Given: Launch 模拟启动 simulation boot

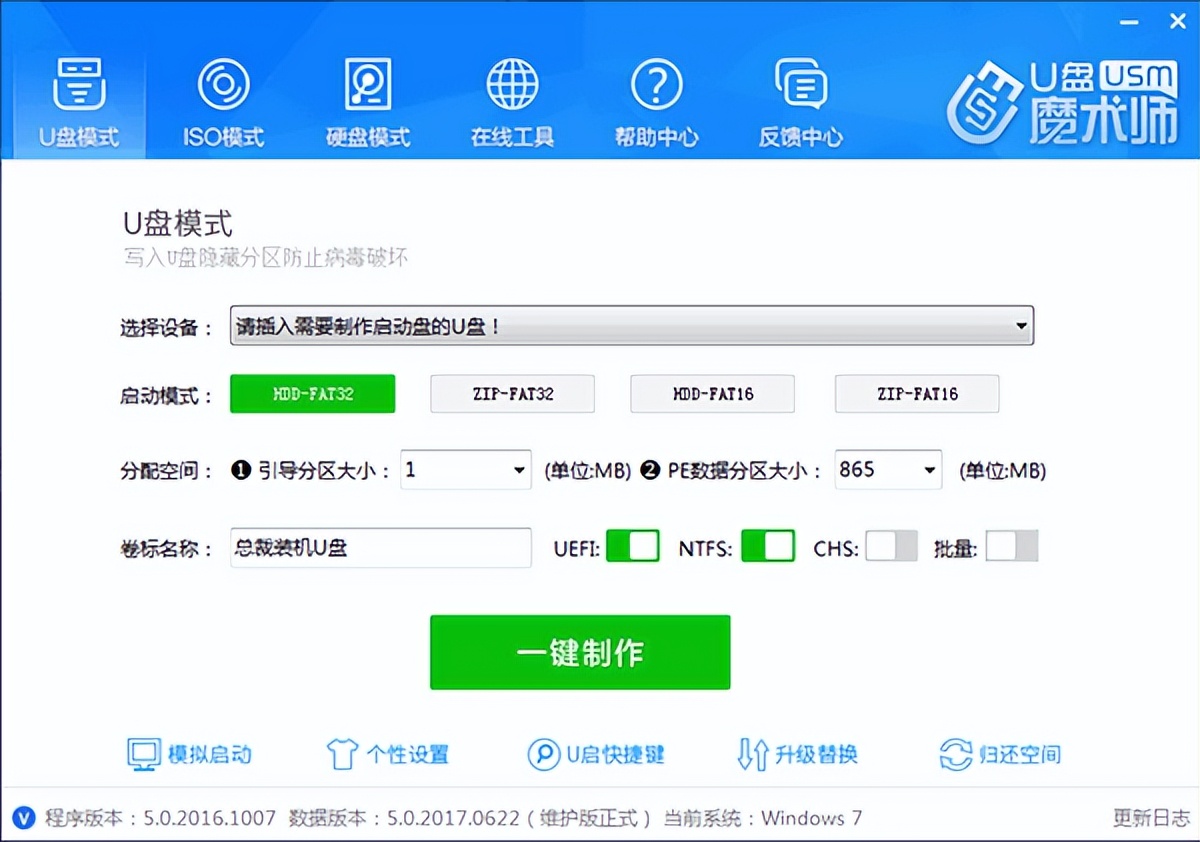Looking at the screenshot, I should (x=189, y=755).
